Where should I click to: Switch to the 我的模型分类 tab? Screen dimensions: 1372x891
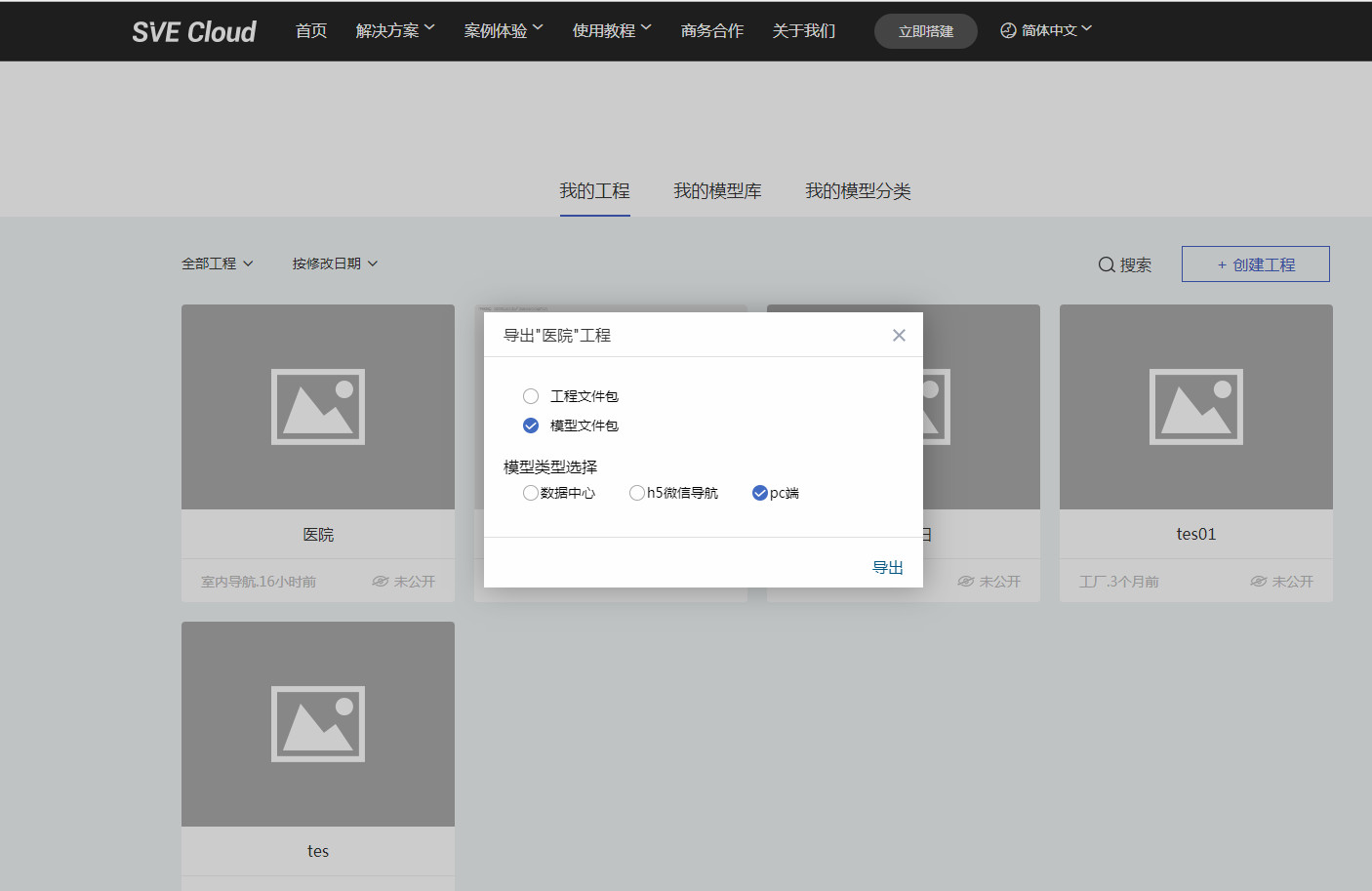point(858,191)
